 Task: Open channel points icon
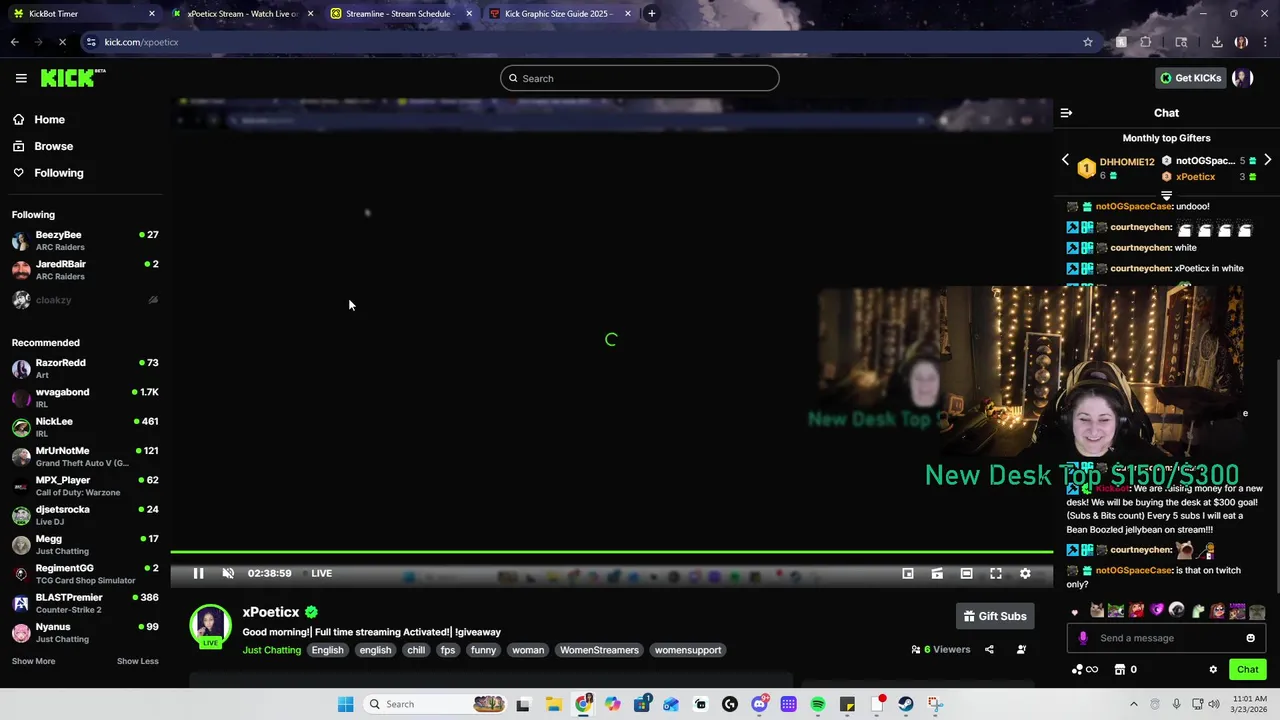point(1077,669)
